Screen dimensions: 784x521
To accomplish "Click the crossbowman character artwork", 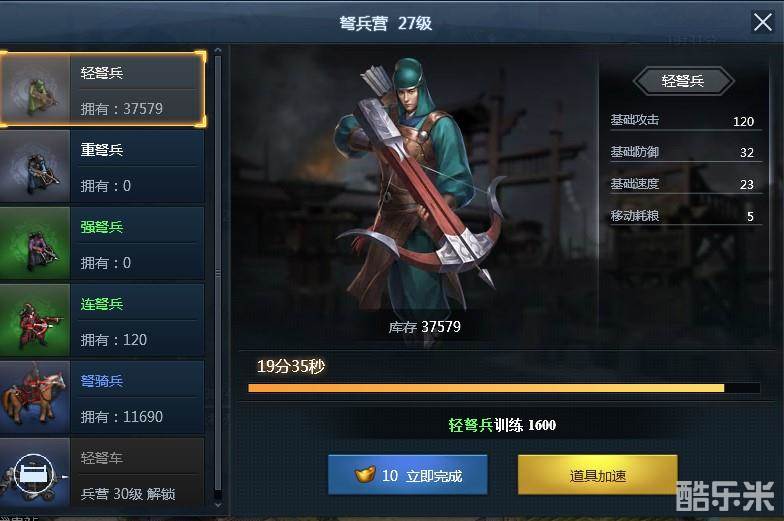I will point(420,185).
